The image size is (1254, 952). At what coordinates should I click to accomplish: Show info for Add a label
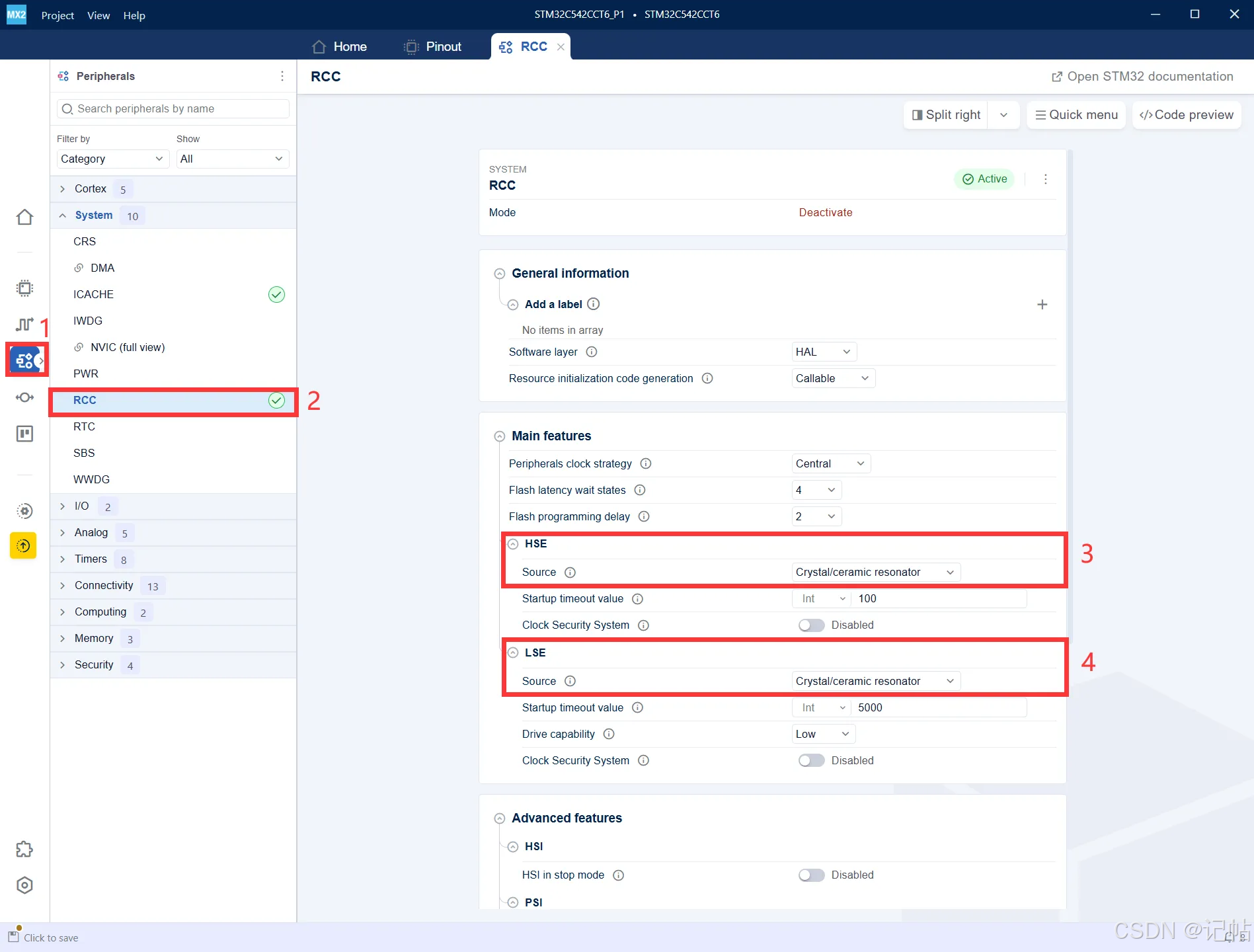click(594, 304)
